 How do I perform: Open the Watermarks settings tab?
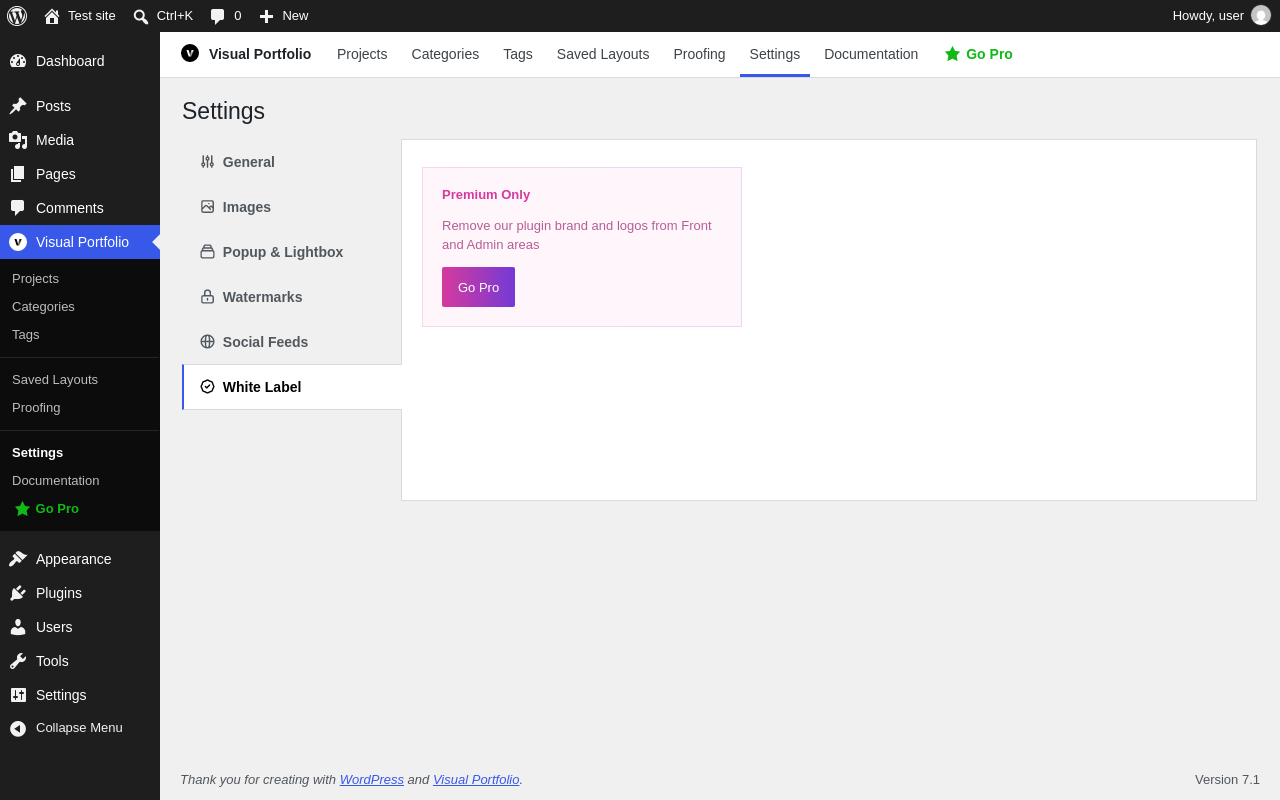[x=292, y=297]
